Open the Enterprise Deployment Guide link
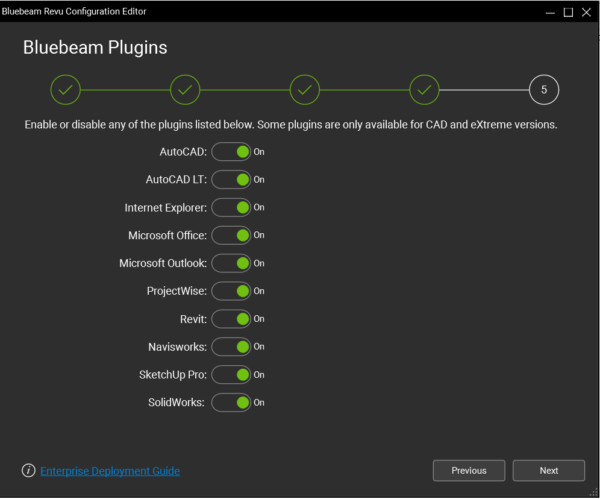 tap(110, 471)
